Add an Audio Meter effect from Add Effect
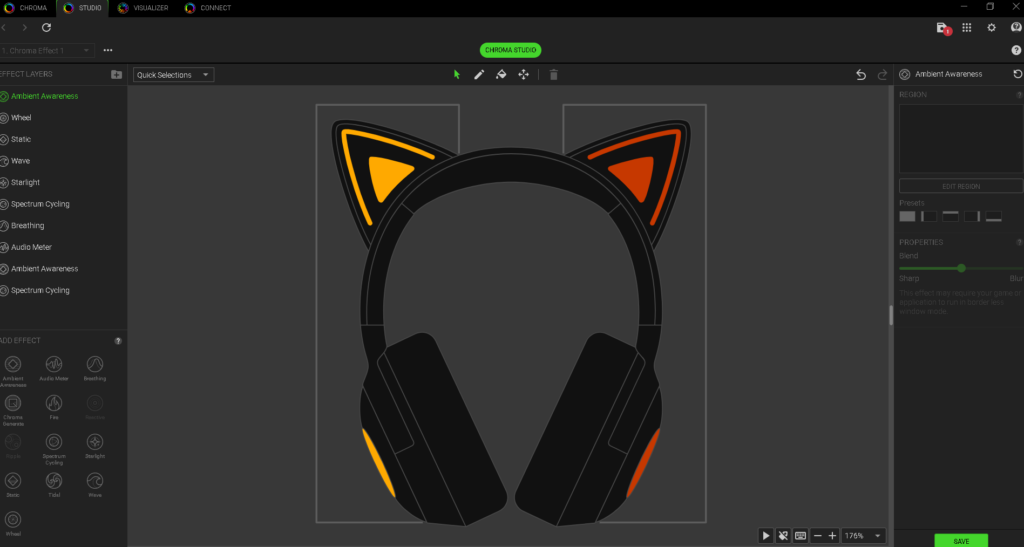The image size is (1024, 547). (54, 368)
